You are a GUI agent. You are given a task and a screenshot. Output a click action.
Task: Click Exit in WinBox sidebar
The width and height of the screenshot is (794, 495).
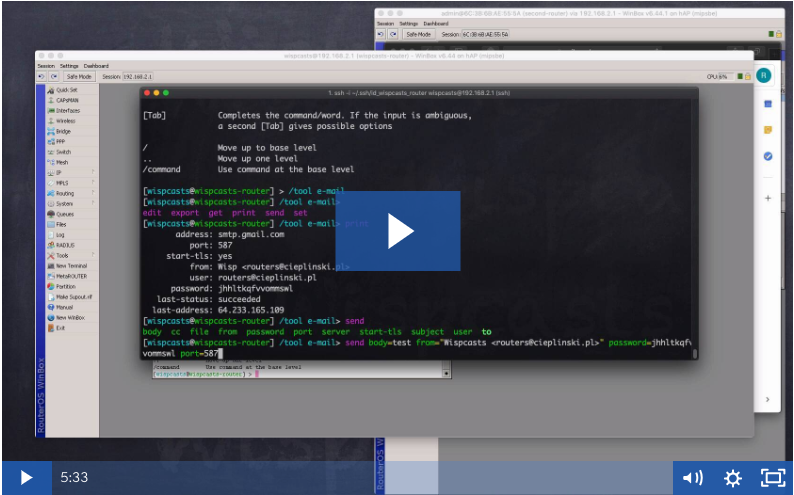point(60,328)
